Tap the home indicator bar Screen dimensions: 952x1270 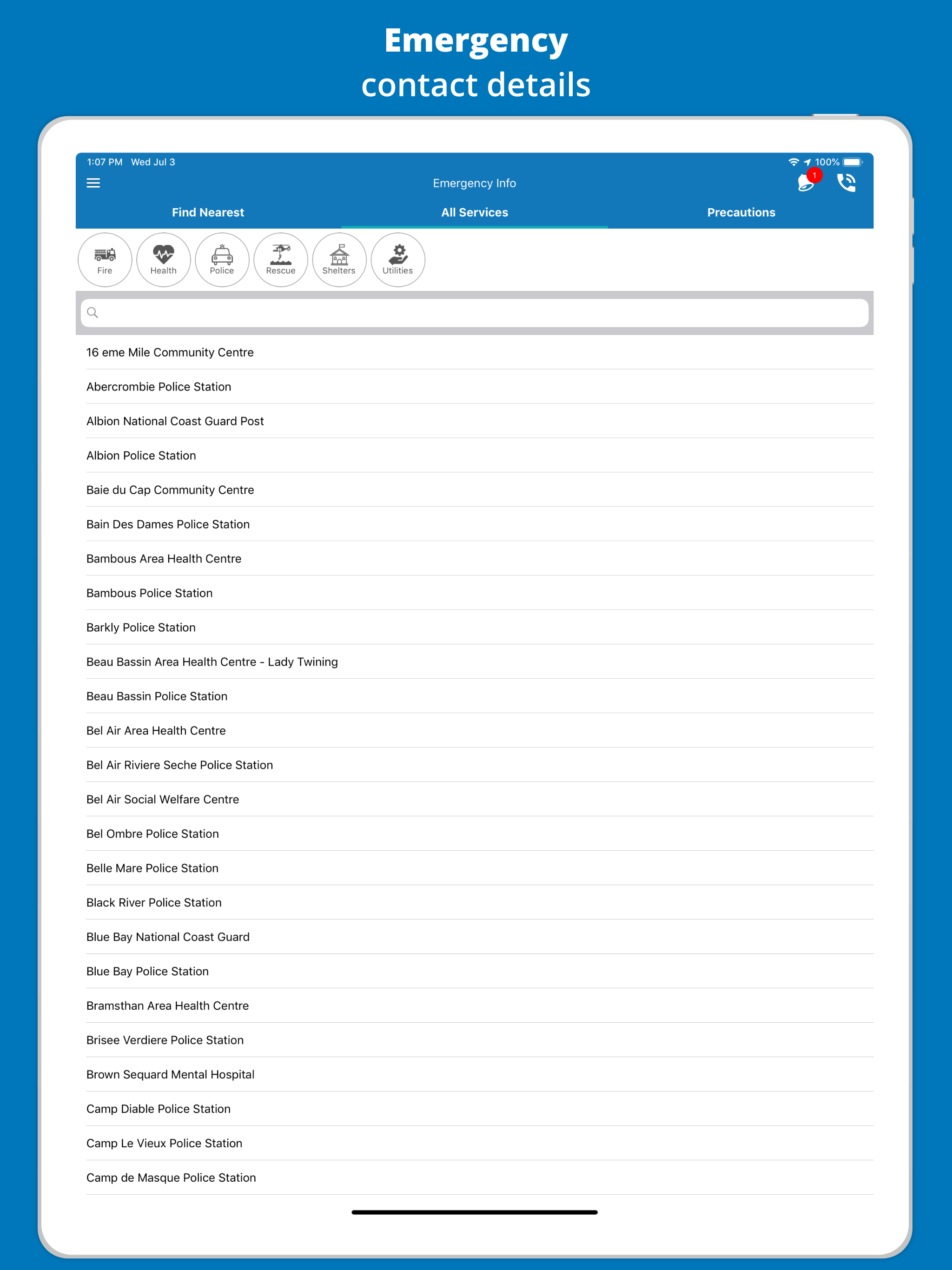click(474, 1212)
